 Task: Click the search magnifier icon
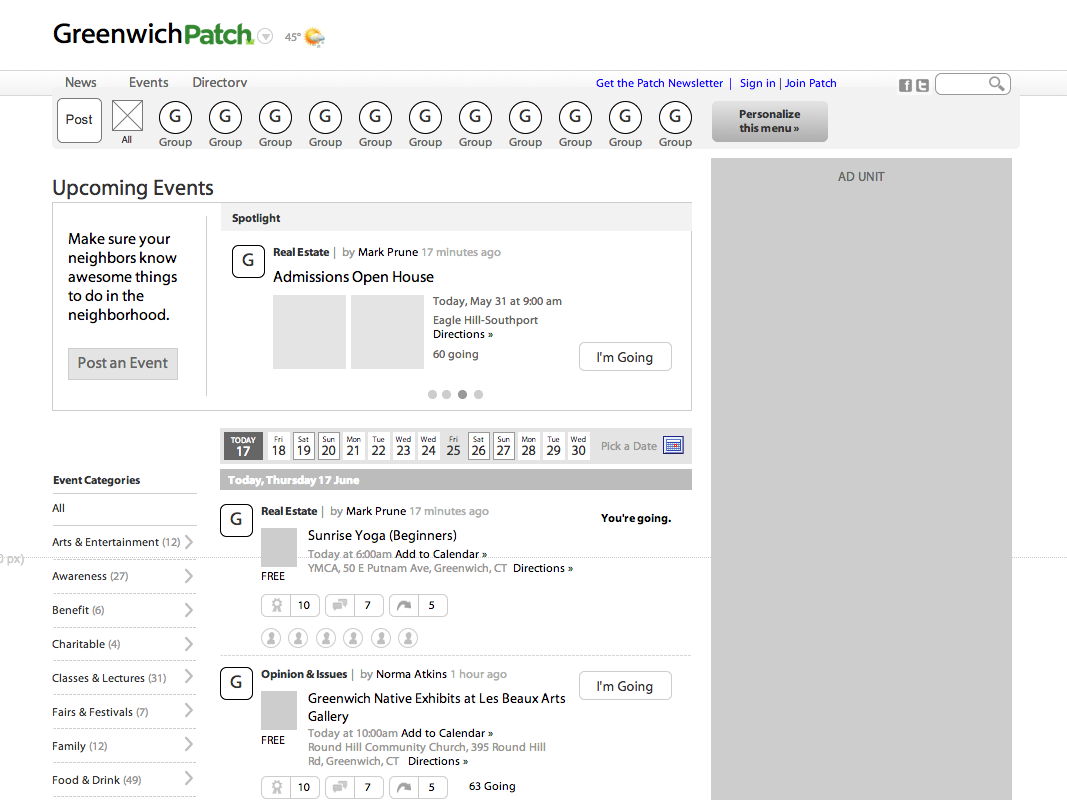point(996,84)
